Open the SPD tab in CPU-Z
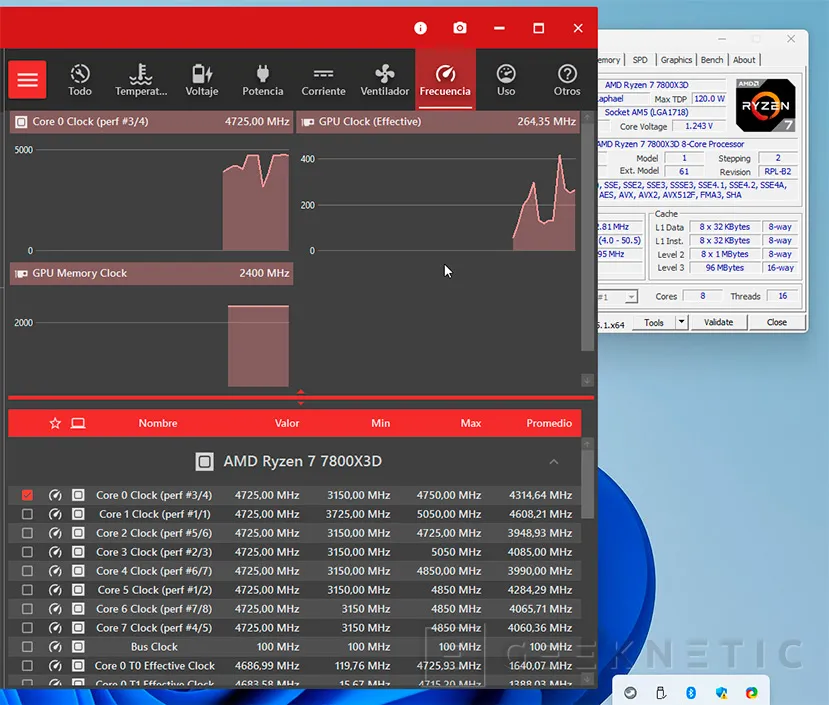Viewport: 829px width, 705px height. [640, 60]
